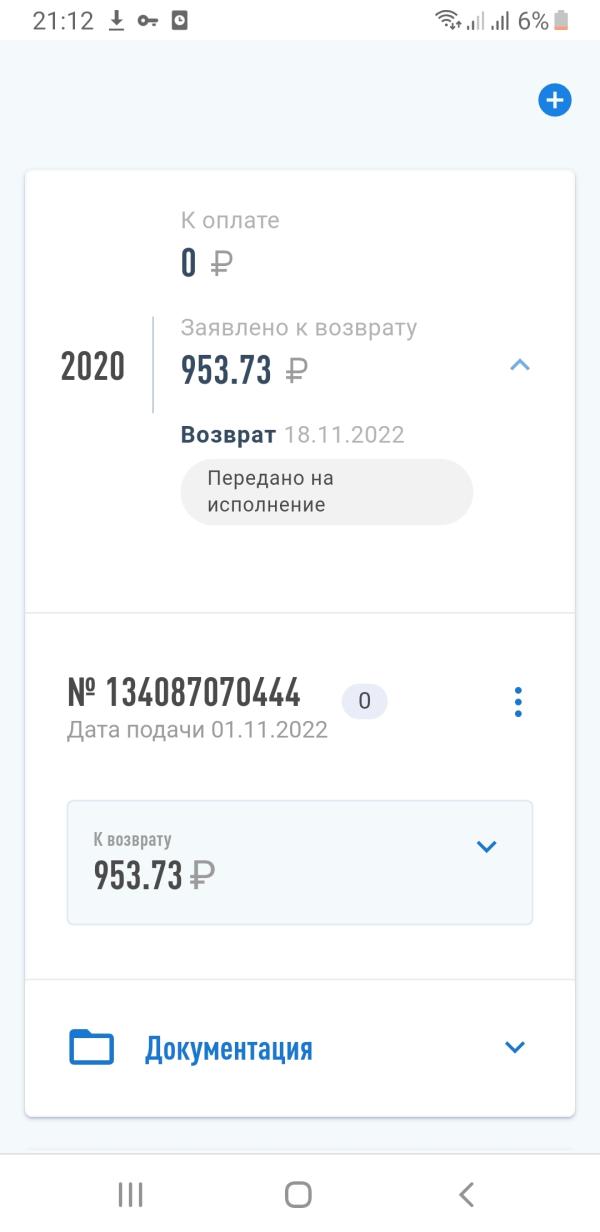
Task: Tap the download icon in status bar
Action: (x=117, y=20)
